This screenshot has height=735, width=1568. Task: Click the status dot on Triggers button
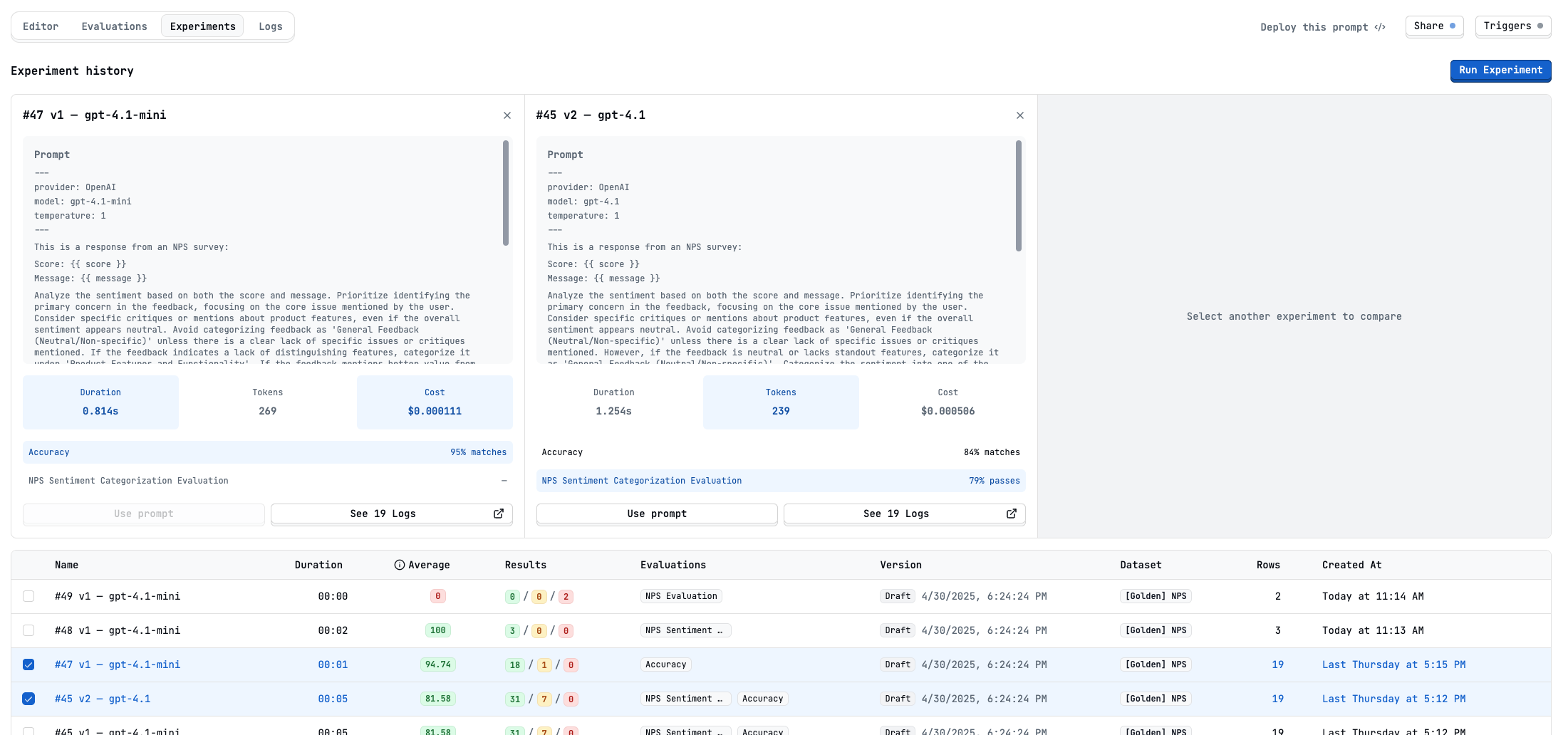click(x=1539, y=25)
